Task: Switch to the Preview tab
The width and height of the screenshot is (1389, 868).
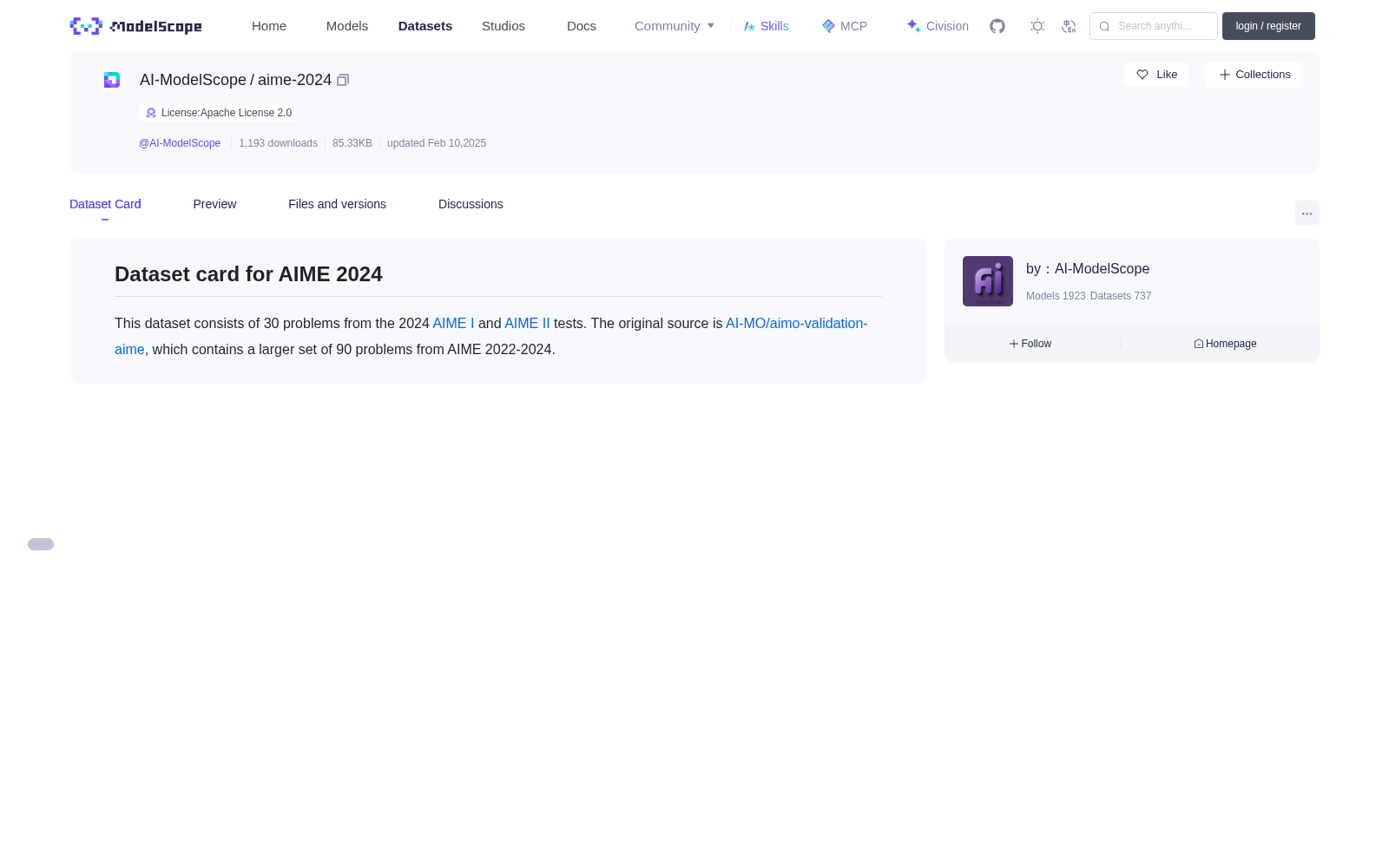Action: (214, 204)
